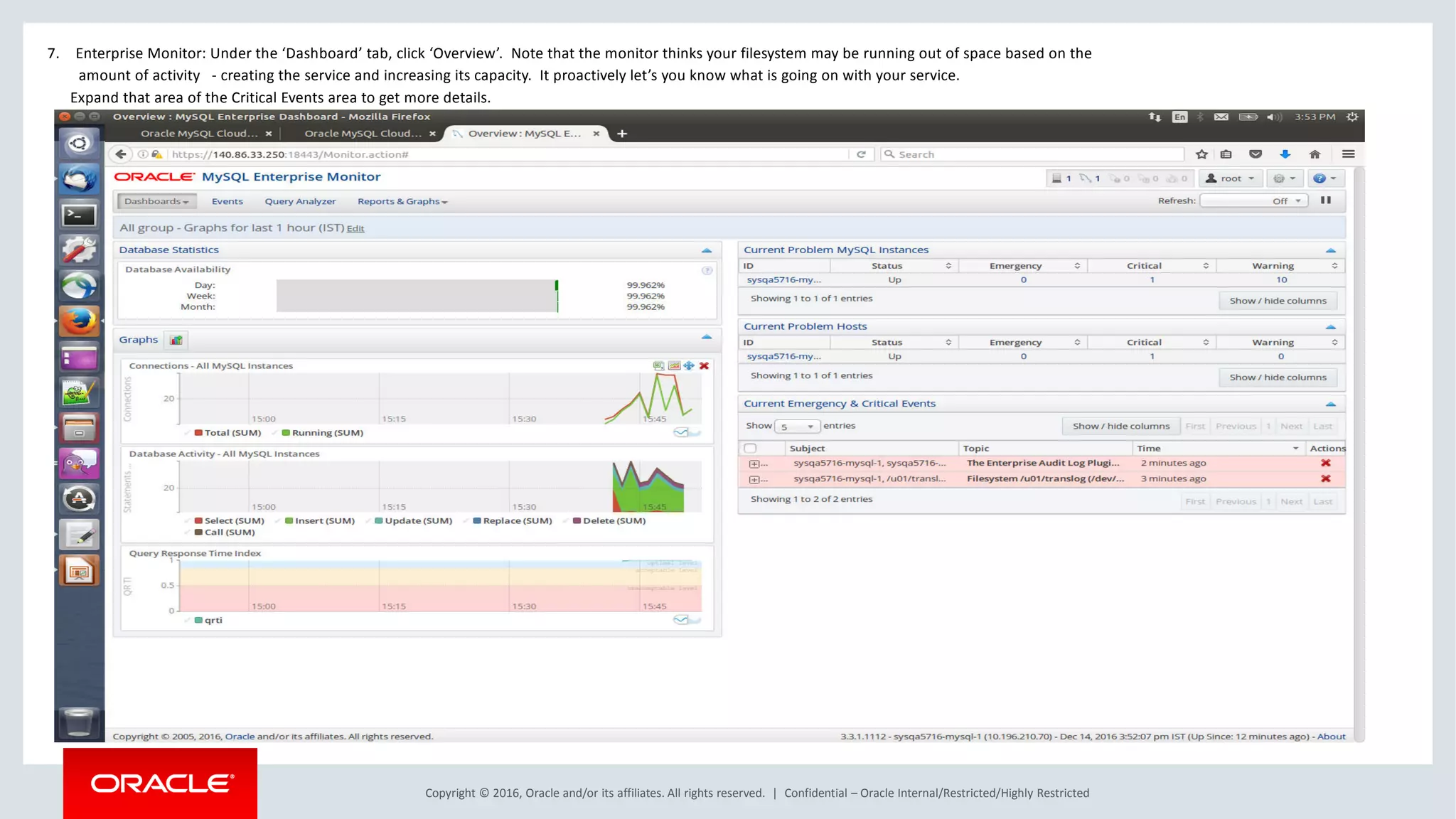Viewport: 1456px width, 819px height.
Task: Open Firefox downloads arrow icon
Action: click(1285, 154)
